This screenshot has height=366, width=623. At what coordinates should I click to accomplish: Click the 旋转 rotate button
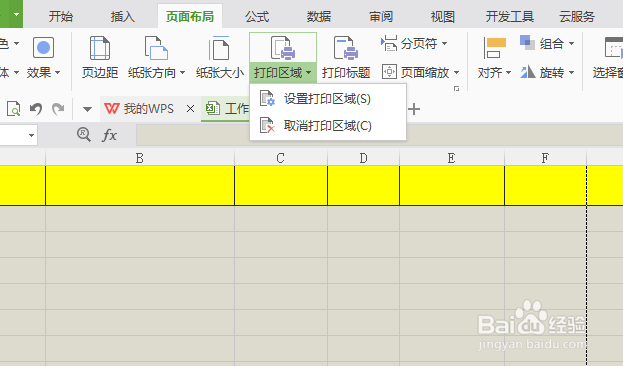pos(547,72)
